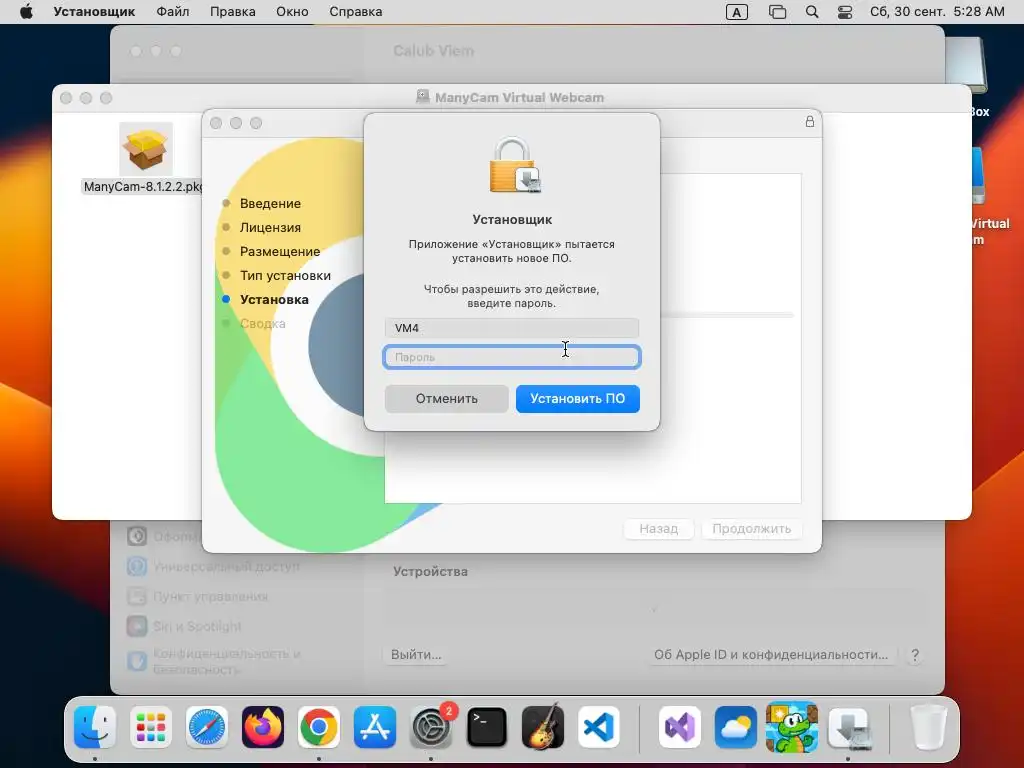Click the Назад button in installer
Image resolution: width=1024 pixels, height=768 pixels.
pos(658,528)
